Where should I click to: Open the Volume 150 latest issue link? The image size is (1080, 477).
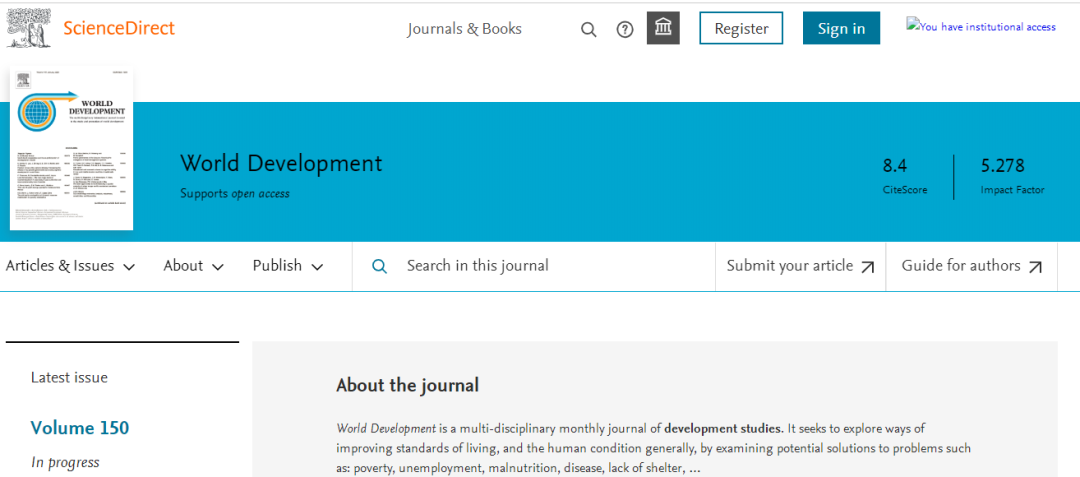[80, 428]
